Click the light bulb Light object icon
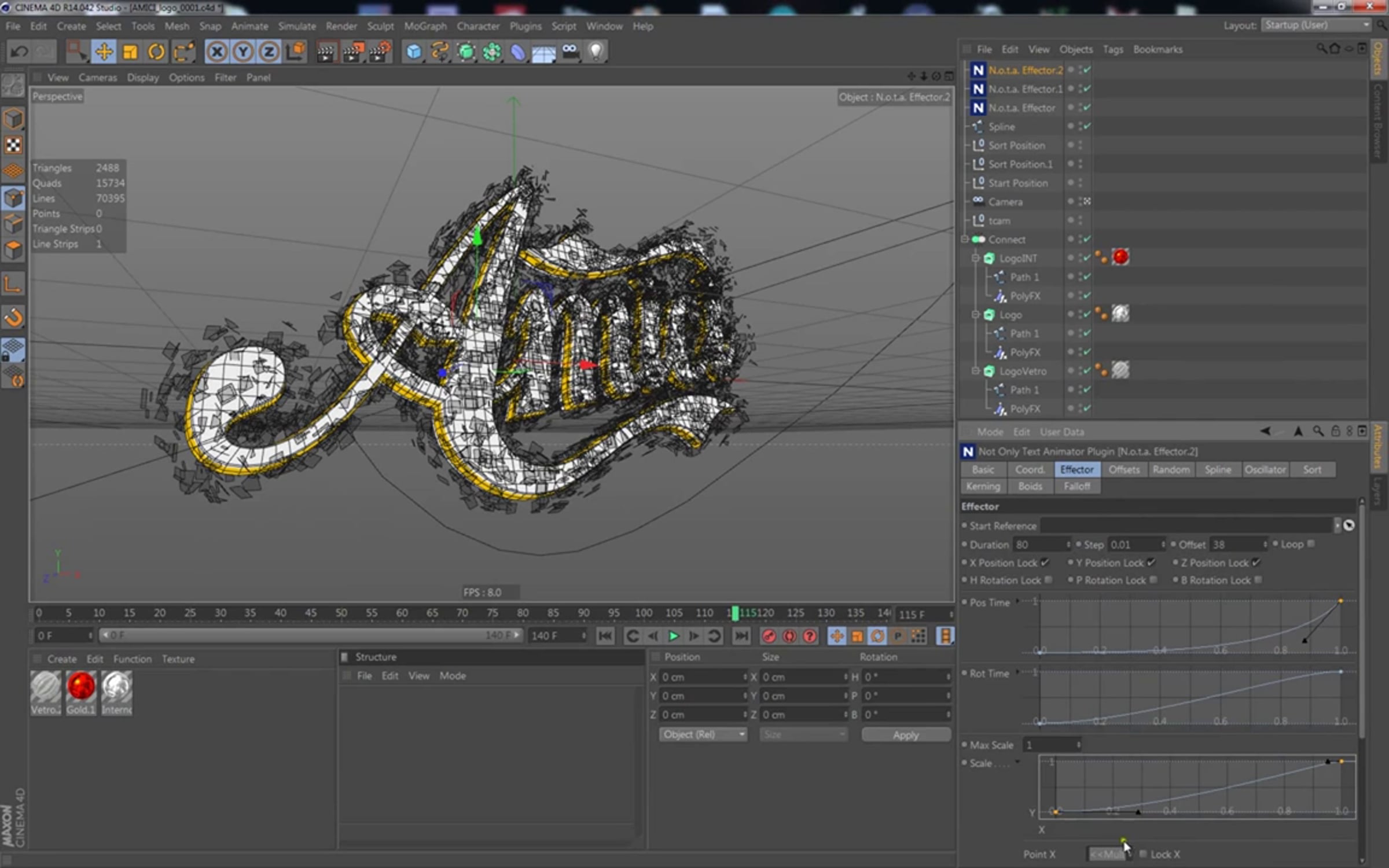The image size is (1389, 868). pos(596,52)
